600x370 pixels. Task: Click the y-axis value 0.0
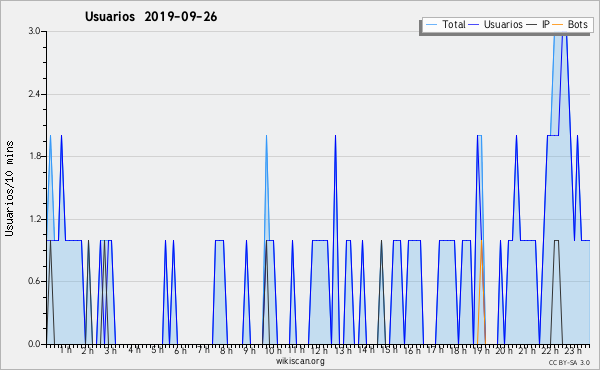coord(34,344)
